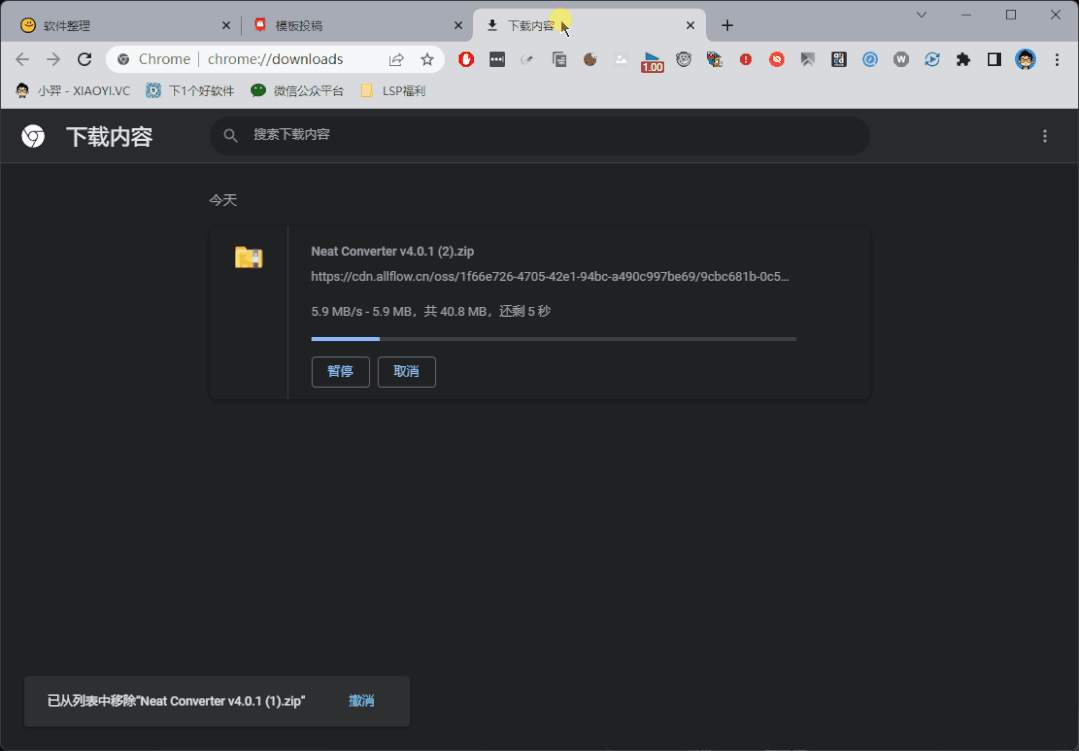
Task: Focus the 搜索下载内容 search field
Action: coord(540,135)
